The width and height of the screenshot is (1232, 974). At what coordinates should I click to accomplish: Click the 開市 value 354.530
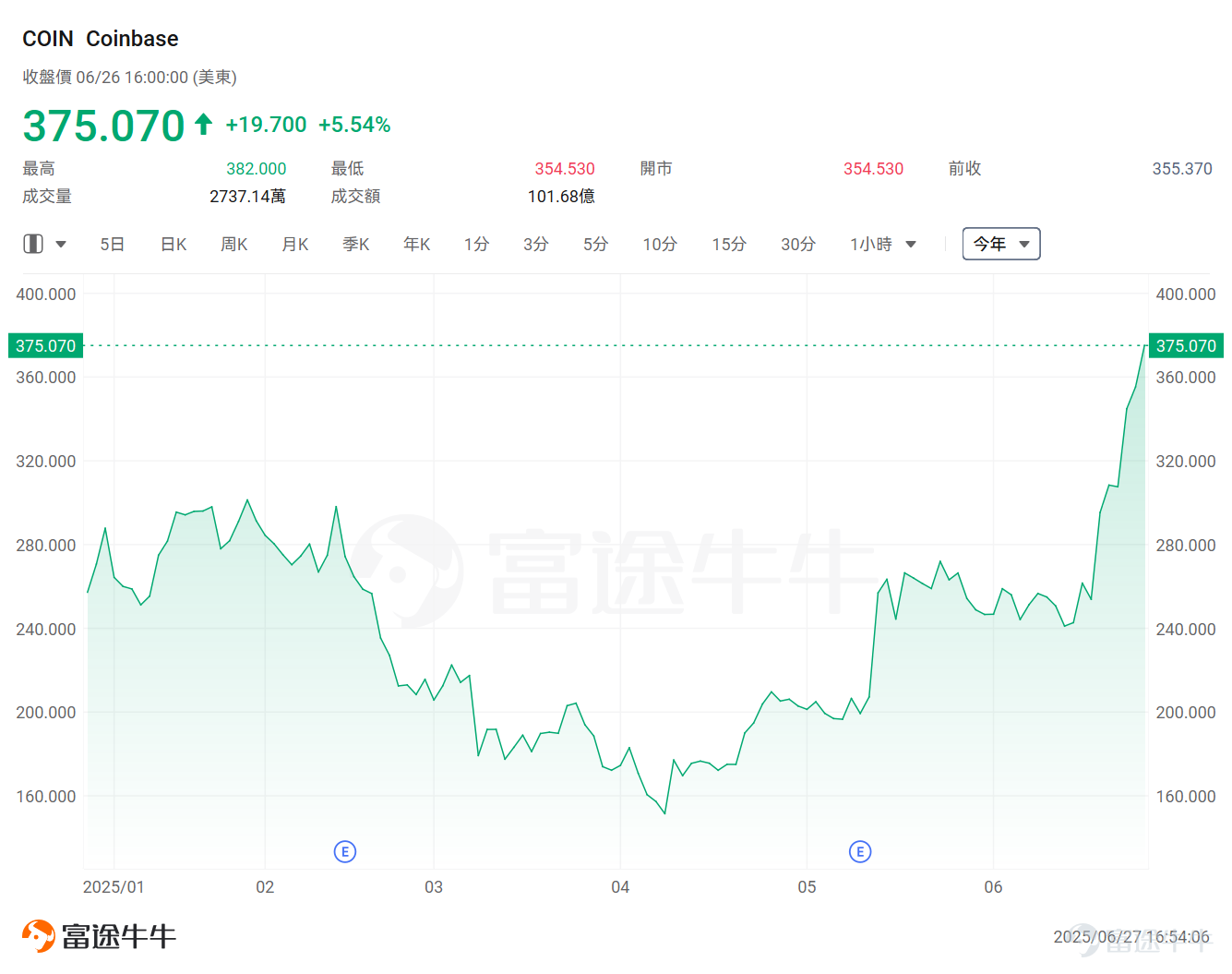click(873, 169)
